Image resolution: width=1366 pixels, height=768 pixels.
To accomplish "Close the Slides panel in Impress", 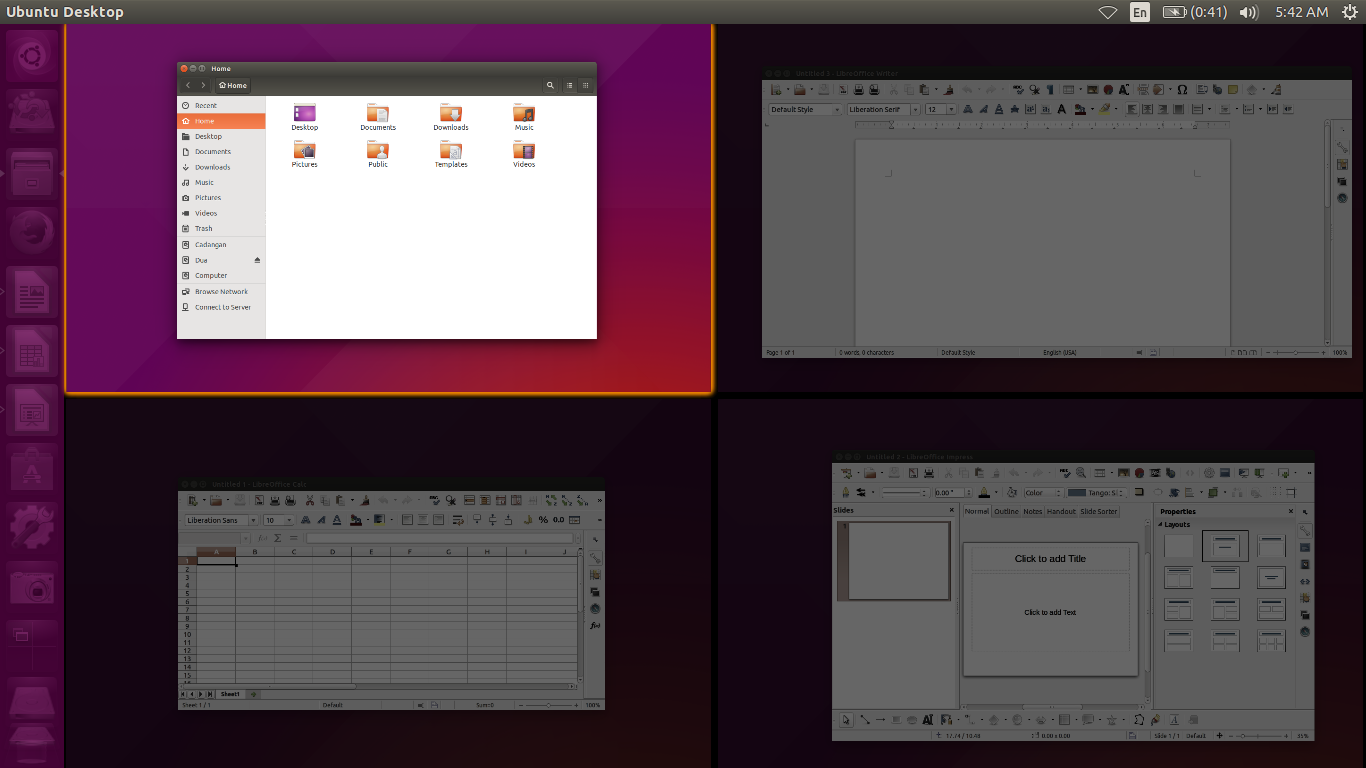I will coord(952,510).
